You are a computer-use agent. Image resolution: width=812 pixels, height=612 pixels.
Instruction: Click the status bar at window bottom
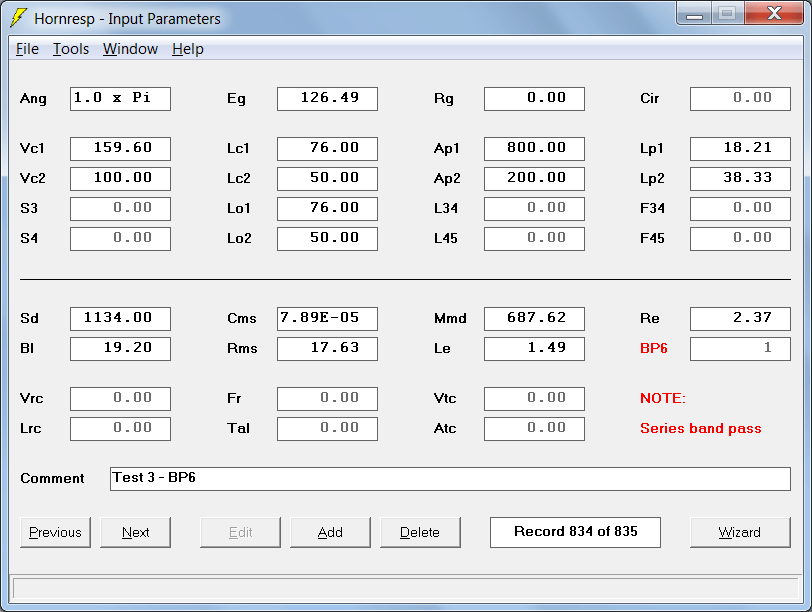pyautogui.click(x=406, y=589)
